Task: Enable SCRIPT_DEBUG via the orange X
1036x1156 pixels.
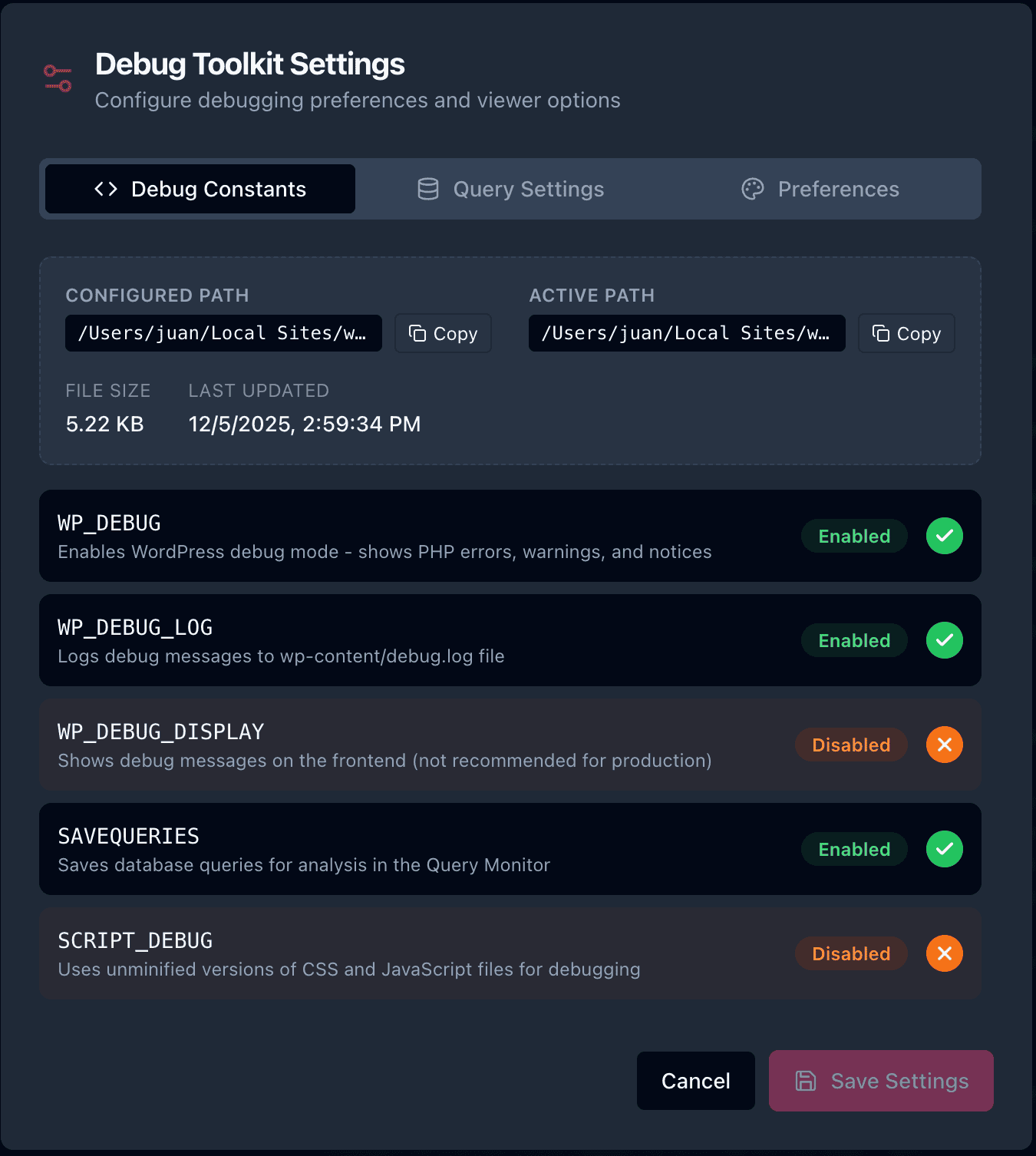Action: pos(945,953)
